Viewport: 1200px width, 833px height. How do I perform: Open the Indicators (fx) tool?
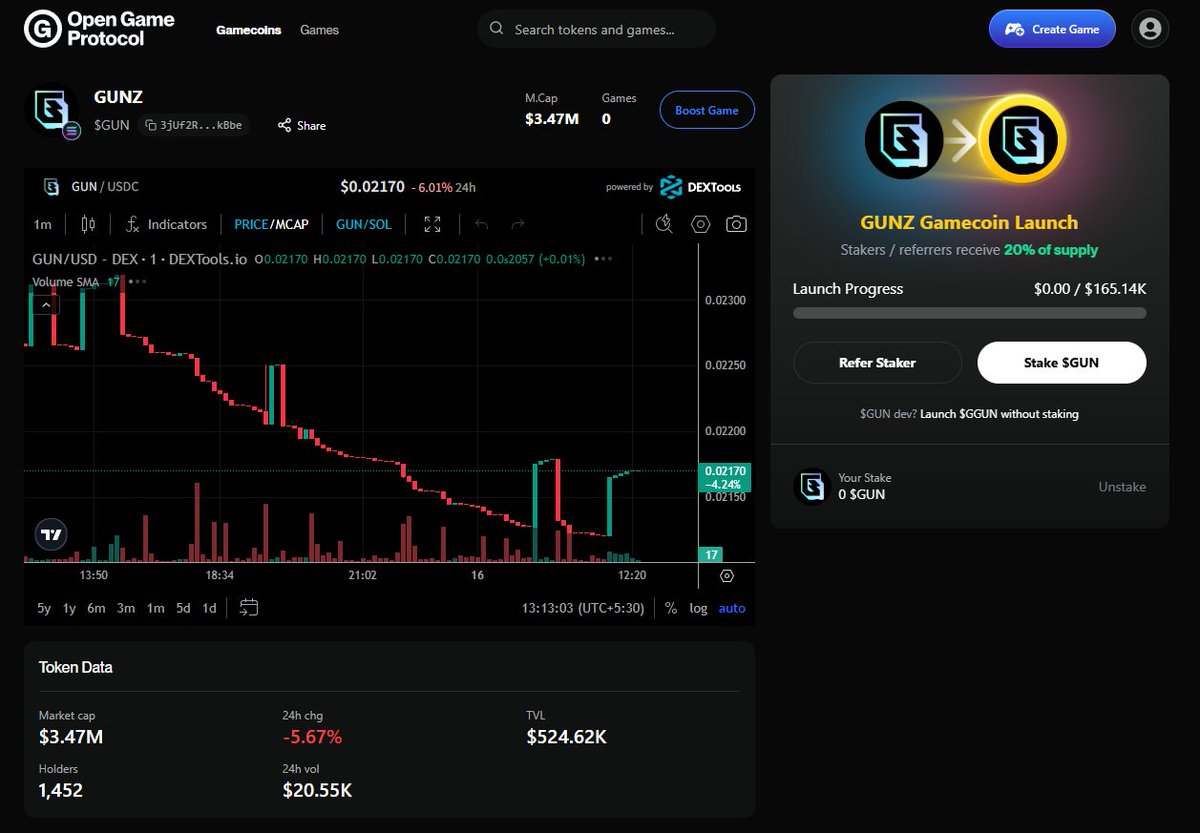coord(165,224)
